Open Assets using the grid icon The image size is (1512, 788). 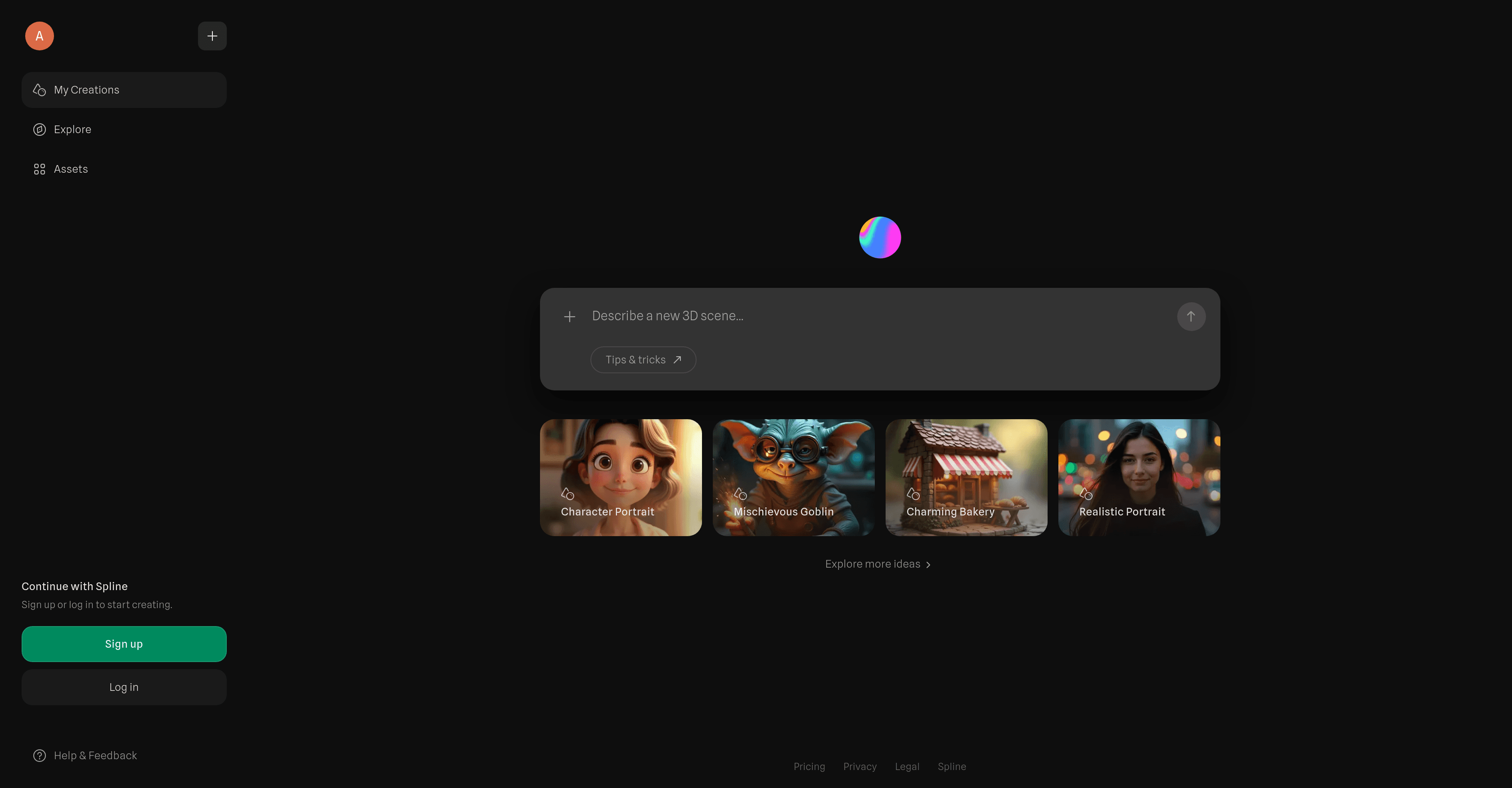coord(39,168)
